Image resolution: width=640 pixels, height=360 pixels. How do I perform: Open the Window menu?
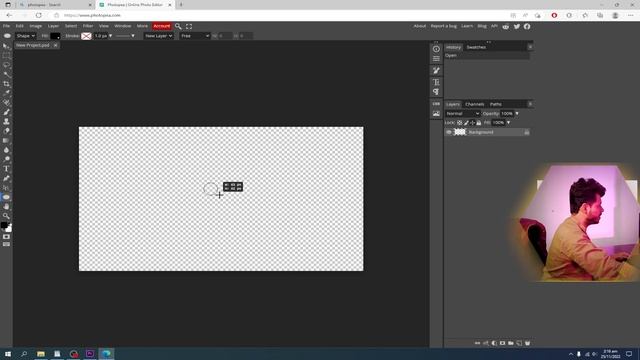(122, 26)
